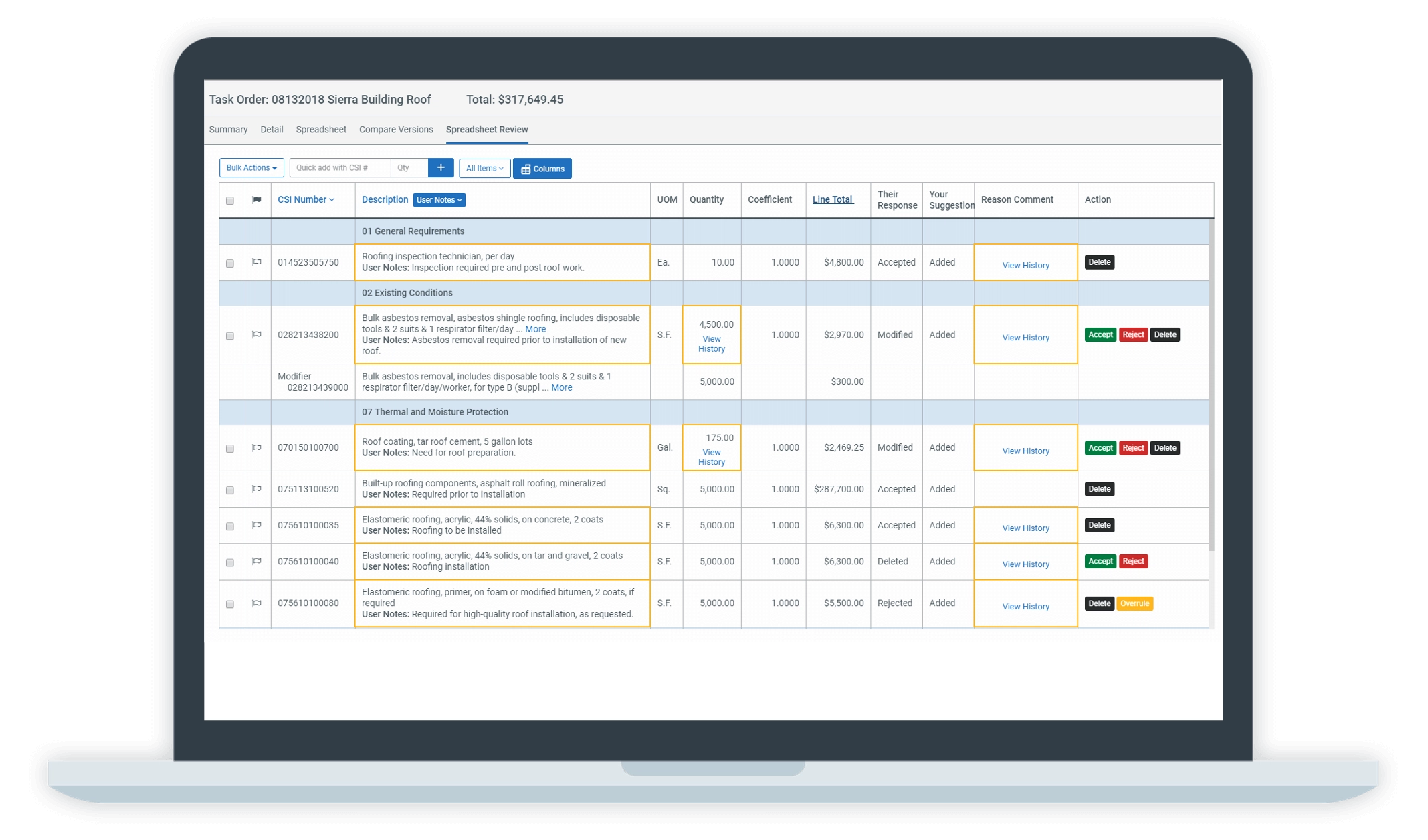Viewport: 1428px width, 840px height.
Task: Expand More on the modifier row description
Action: point(561,387)
